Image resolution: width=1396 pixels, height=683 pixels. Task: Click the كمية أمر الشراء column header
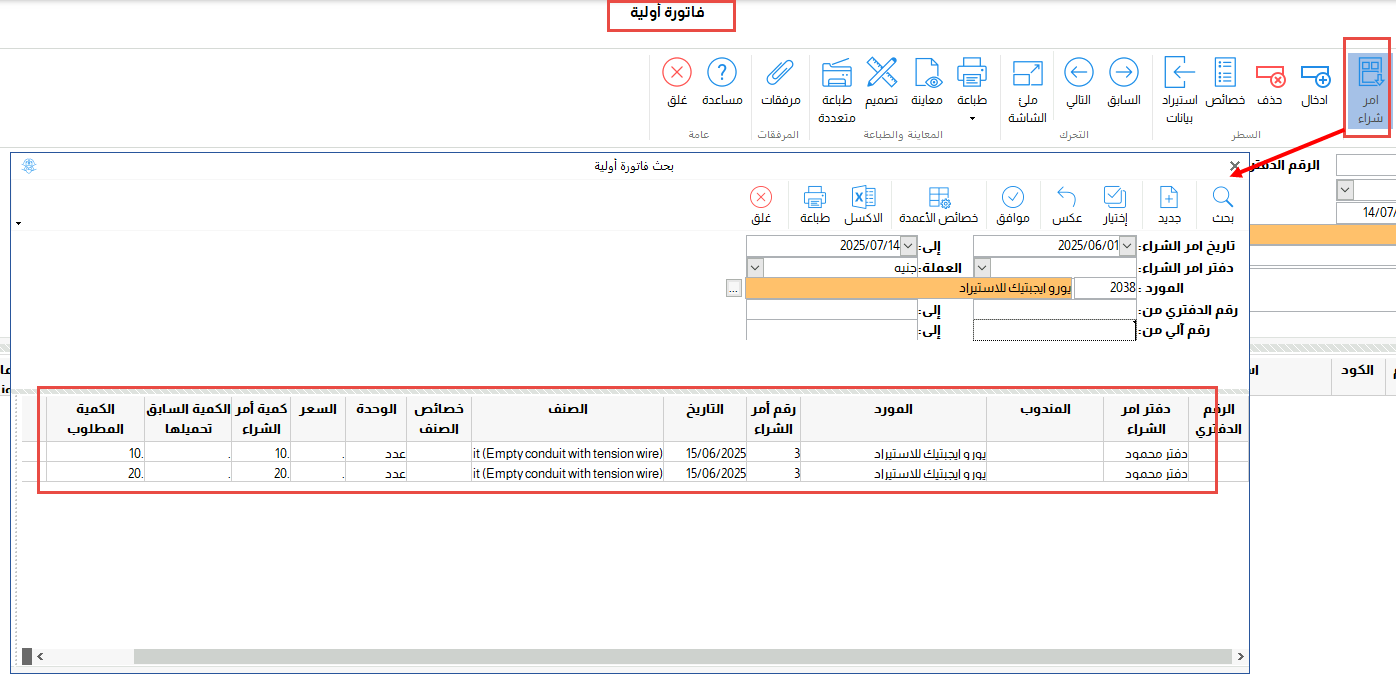click(261, 419)
